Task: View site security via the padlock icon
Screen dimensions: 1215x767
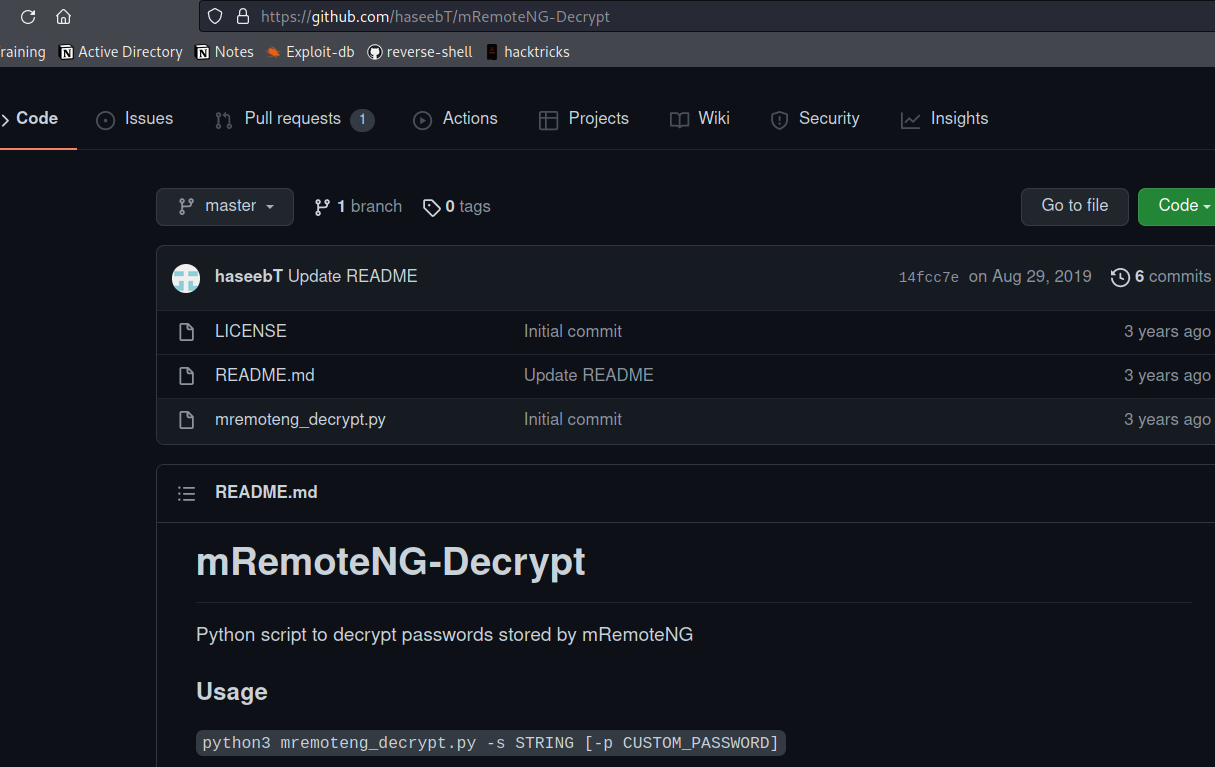Action: coord(241,16)
